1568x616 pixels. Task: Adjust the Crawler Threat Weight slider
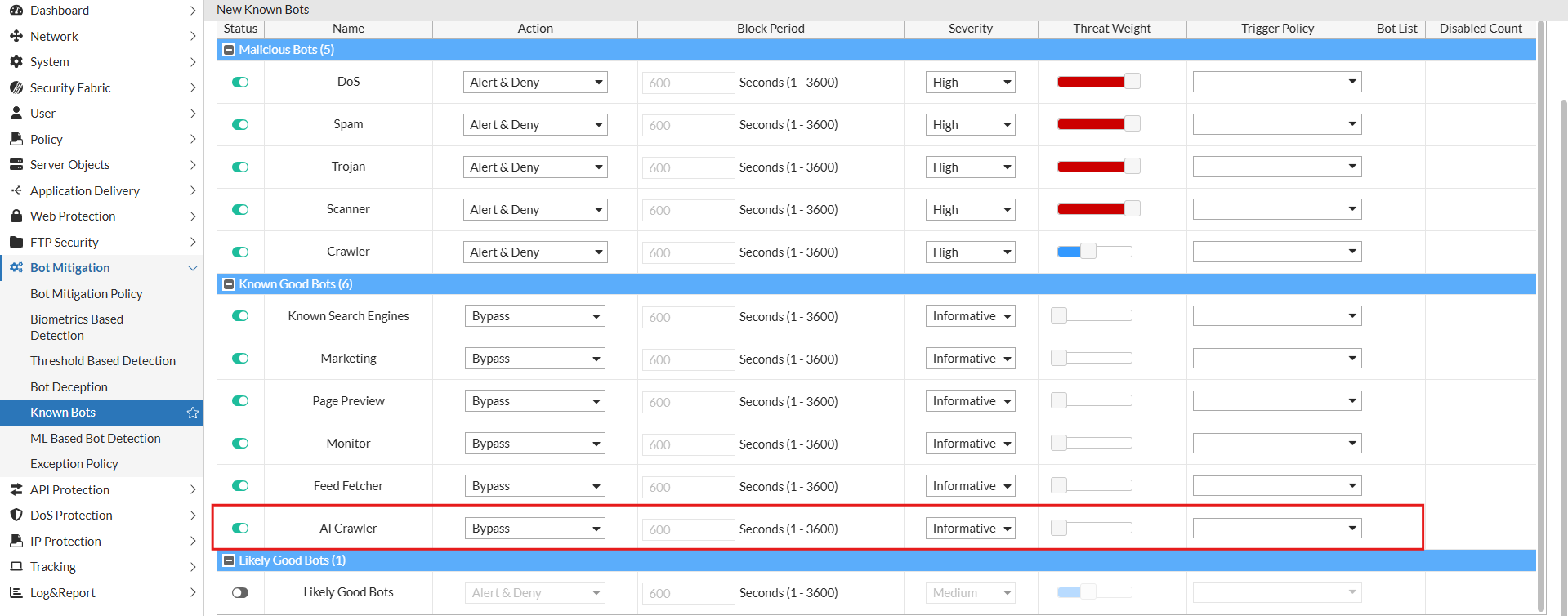pos(1088,251)
